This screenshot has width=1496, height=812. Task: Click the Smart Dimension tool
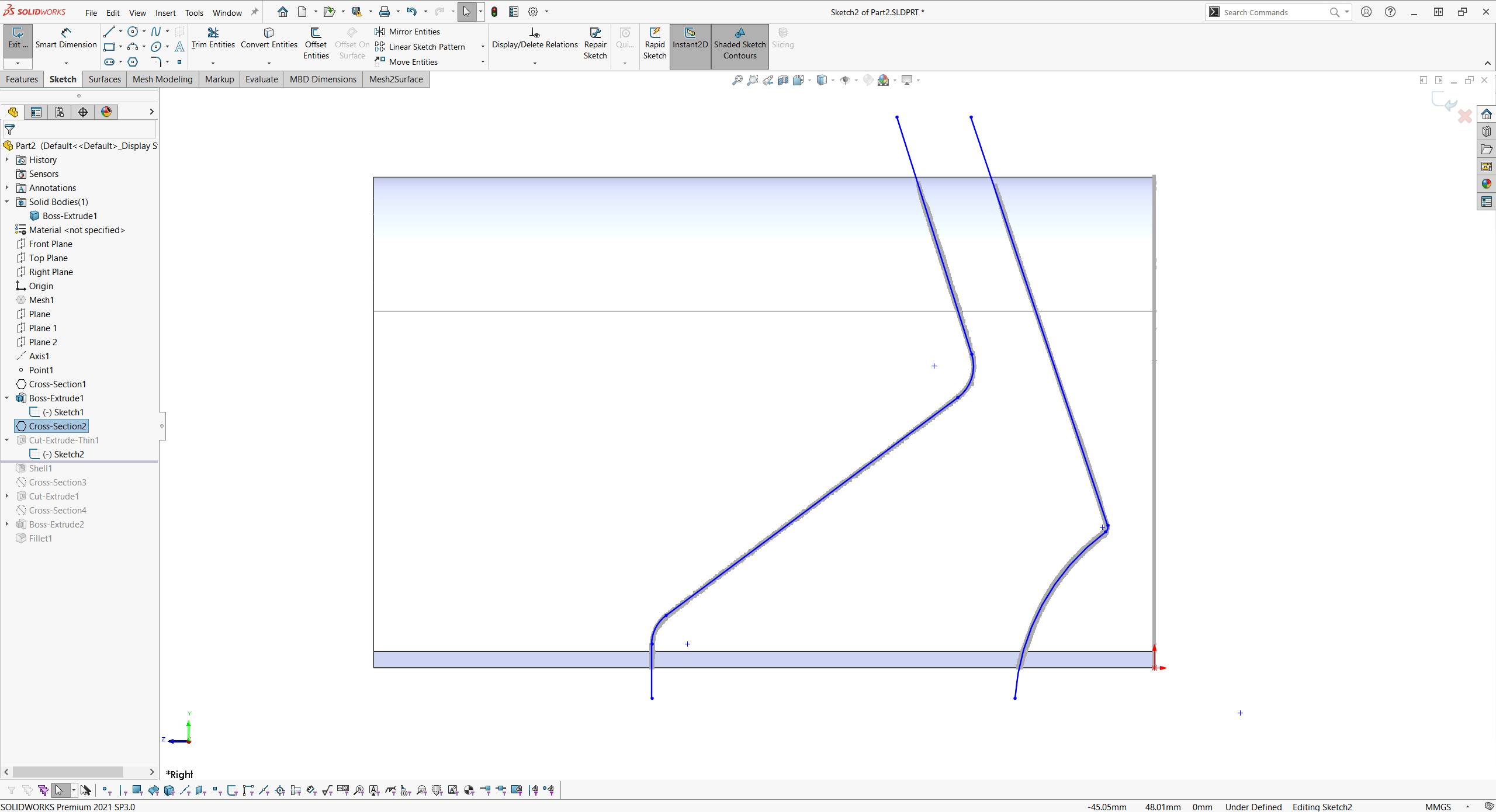point(65,41)
